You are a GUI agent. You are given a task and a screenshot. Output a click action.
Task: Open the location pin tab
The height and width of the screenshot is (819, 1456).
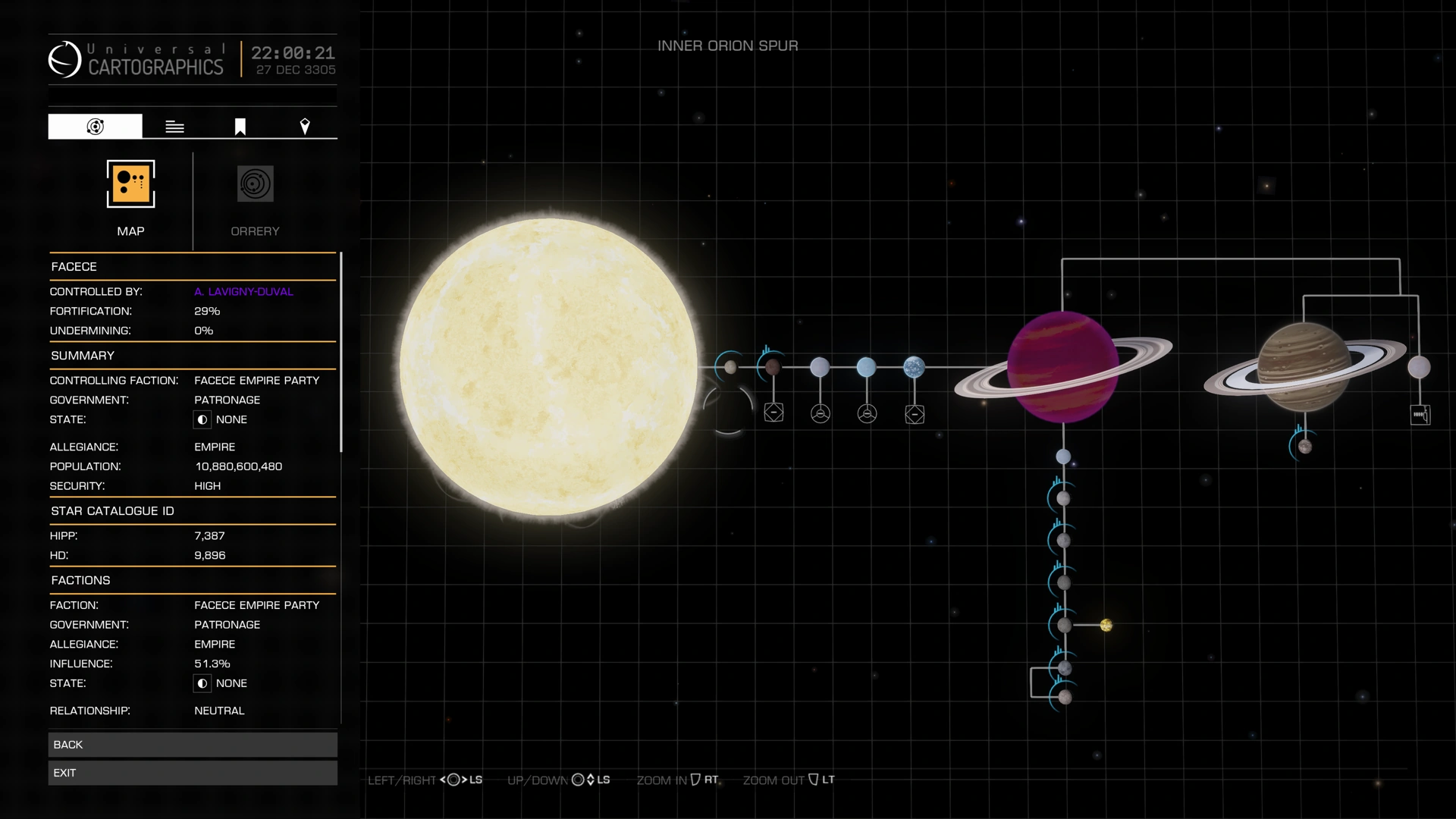click(305, 126)
